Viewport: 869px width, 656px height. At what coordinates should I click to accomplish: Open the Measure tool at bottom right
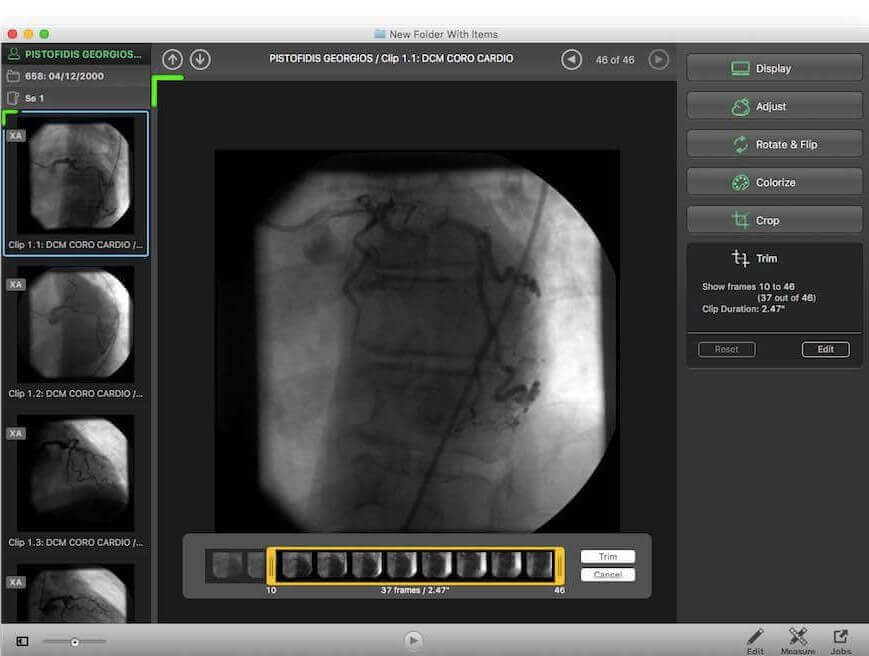click(797, 637)
